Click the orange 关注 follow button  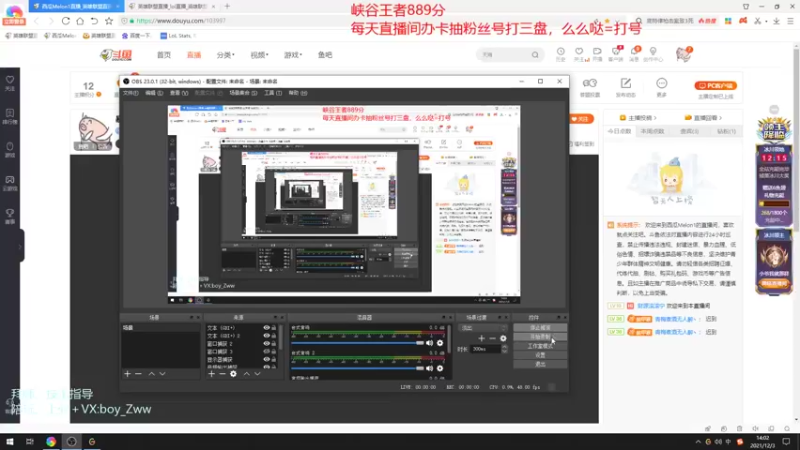click(581, 118)
